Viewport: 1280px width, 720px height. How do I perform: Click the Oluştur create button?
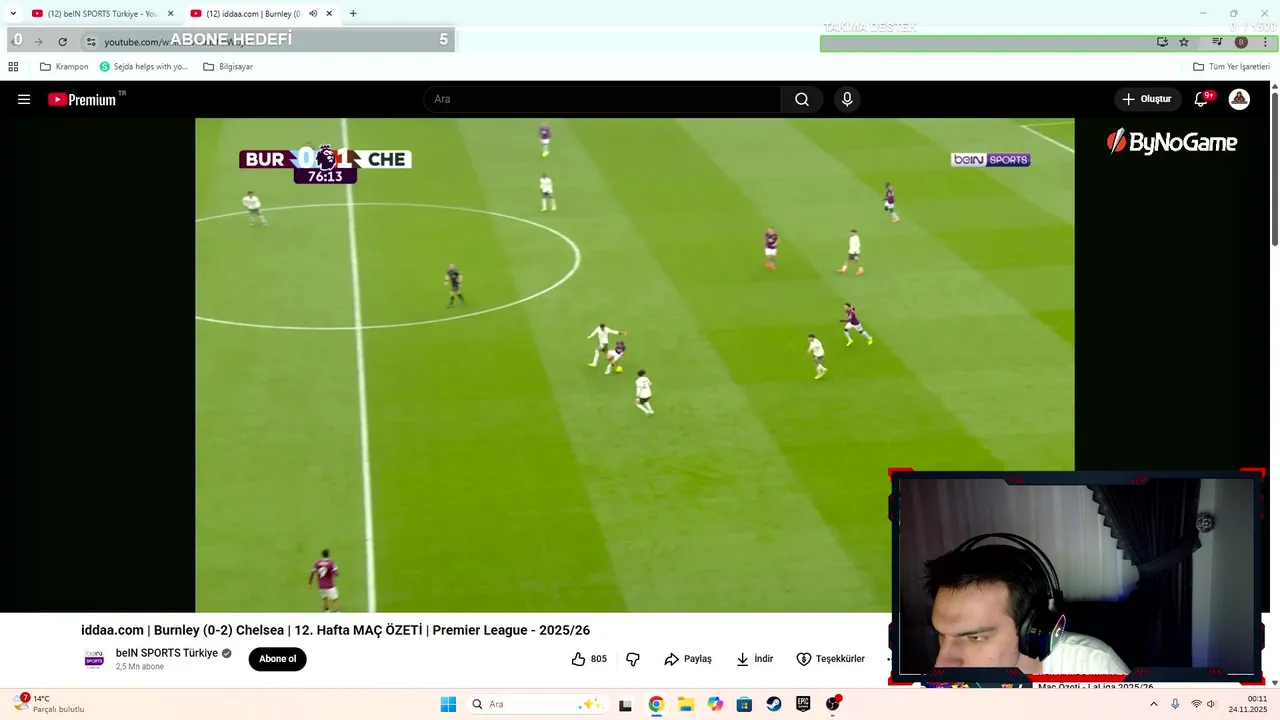(x=1146, y=99)
